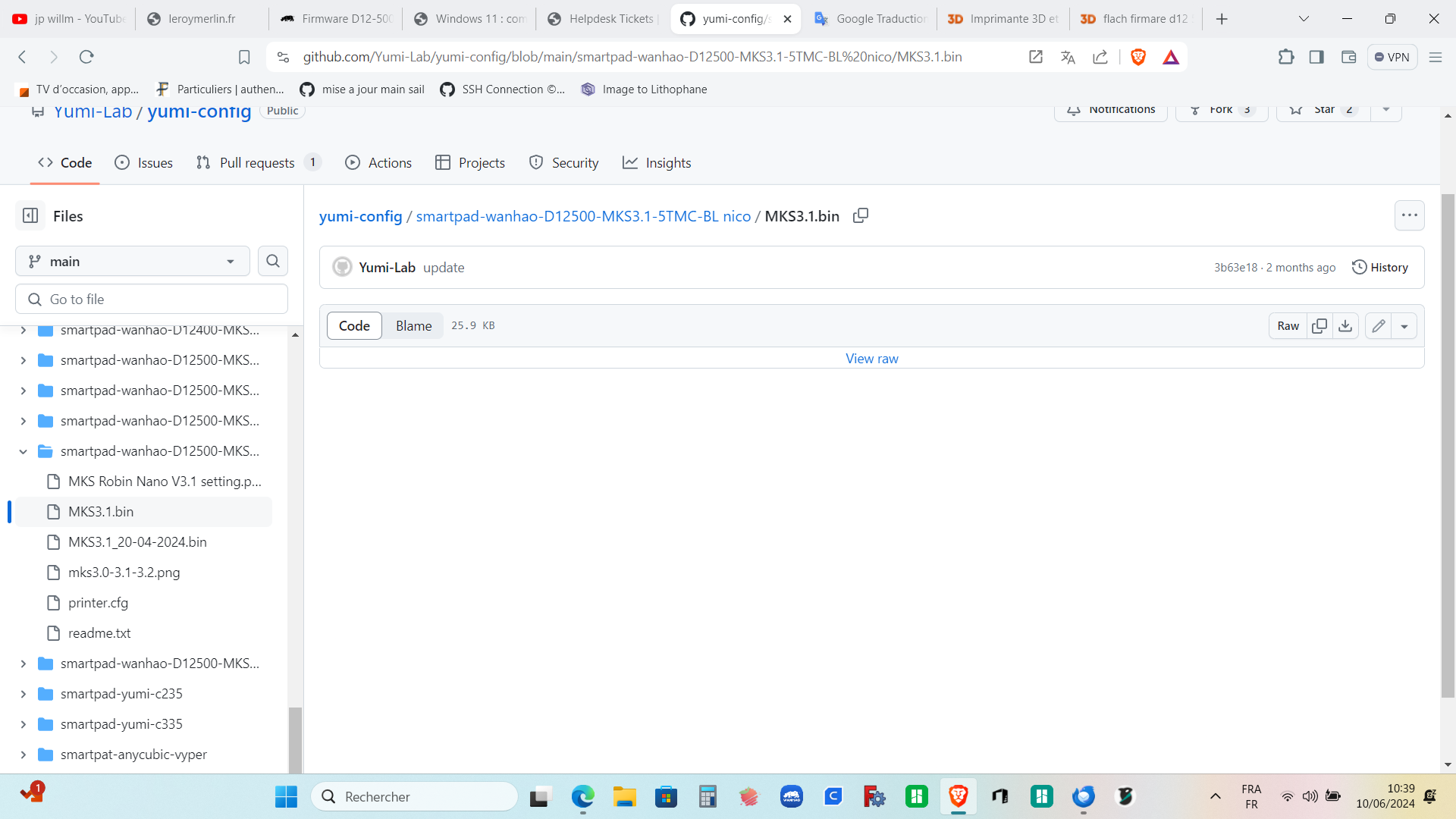Screen dimensions: 1456x819
Task: Click the View raw link
Action: tap(871, 359)
